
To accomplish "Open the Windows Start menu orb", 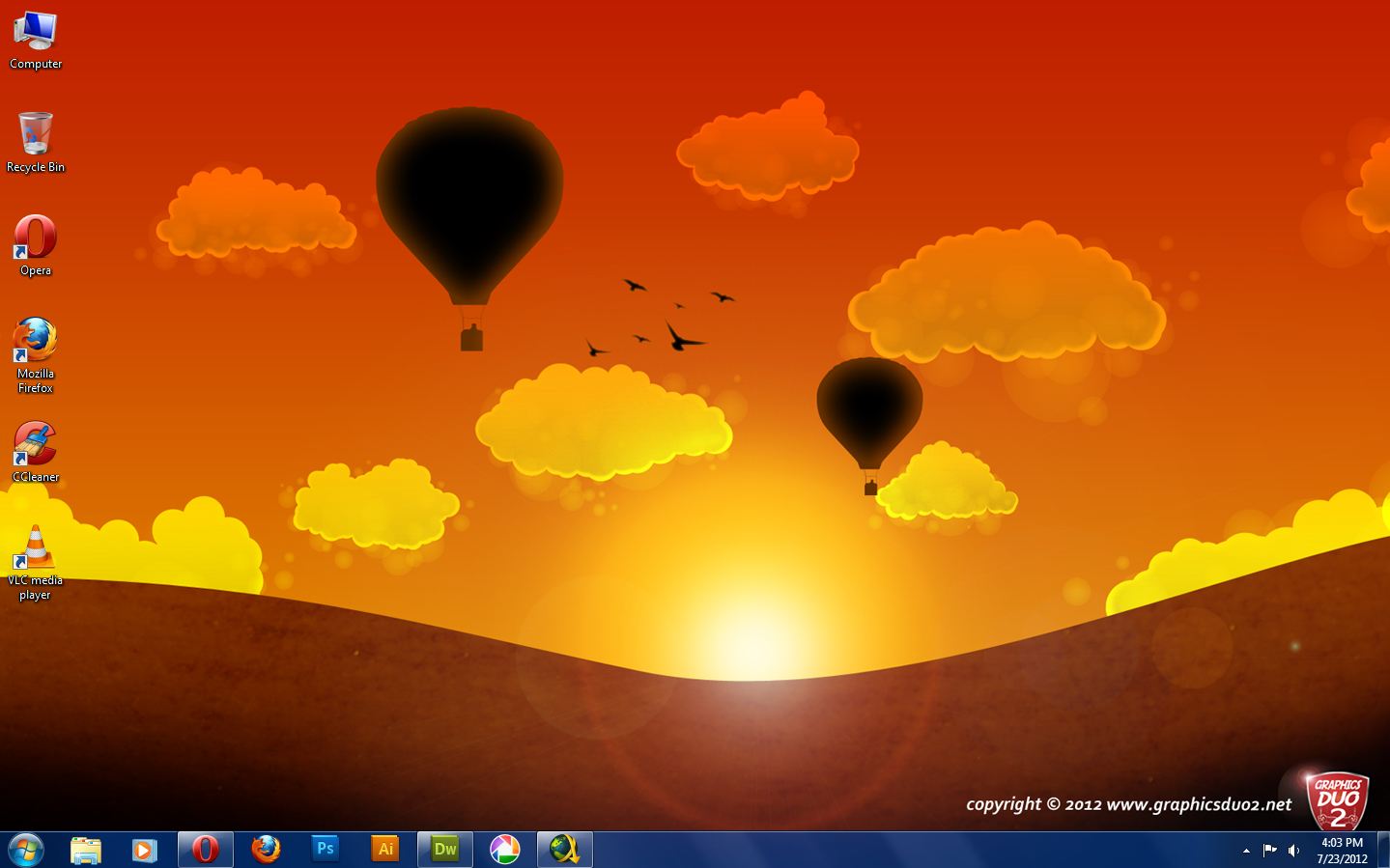I will click(26, 850).
